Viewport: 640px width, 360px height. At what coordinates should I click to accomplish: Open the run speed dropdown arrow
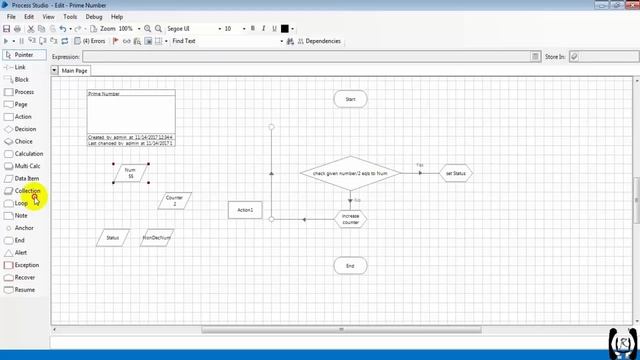click(13, 41)
